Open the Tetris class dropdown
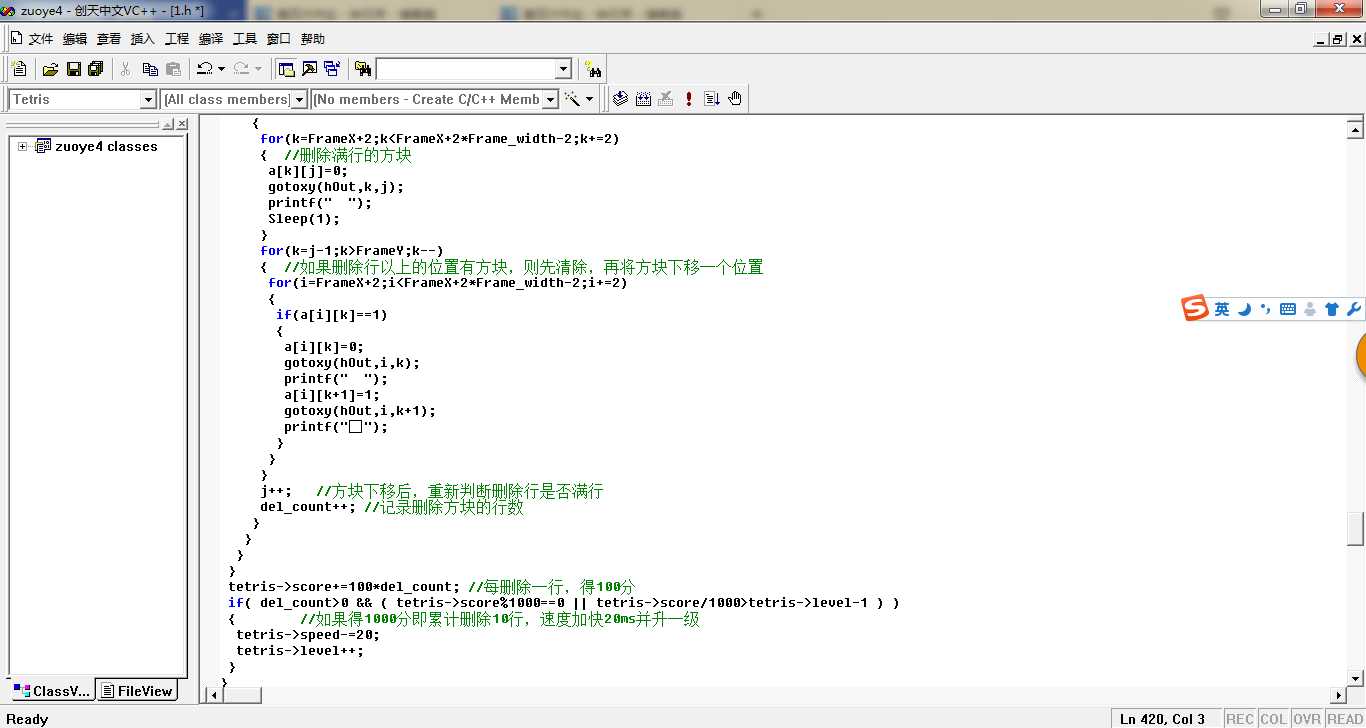 pyautogui.click(x=148, y=100)
